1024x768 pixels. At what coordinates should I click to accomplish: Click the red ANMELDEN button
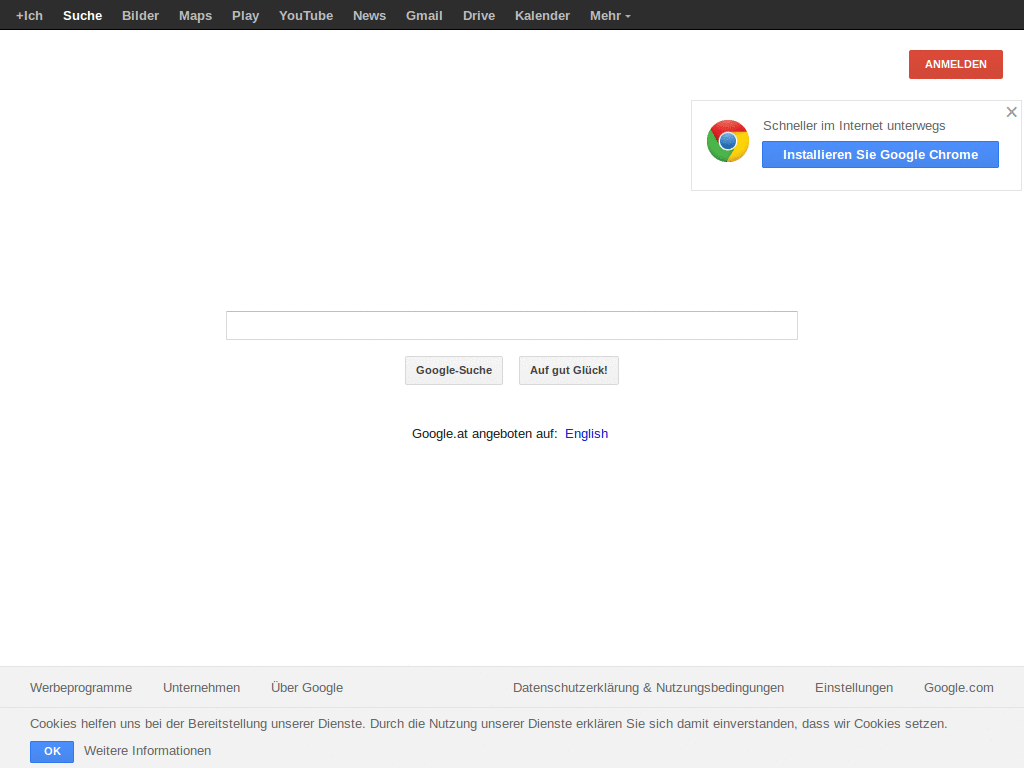tap(955, 64)
